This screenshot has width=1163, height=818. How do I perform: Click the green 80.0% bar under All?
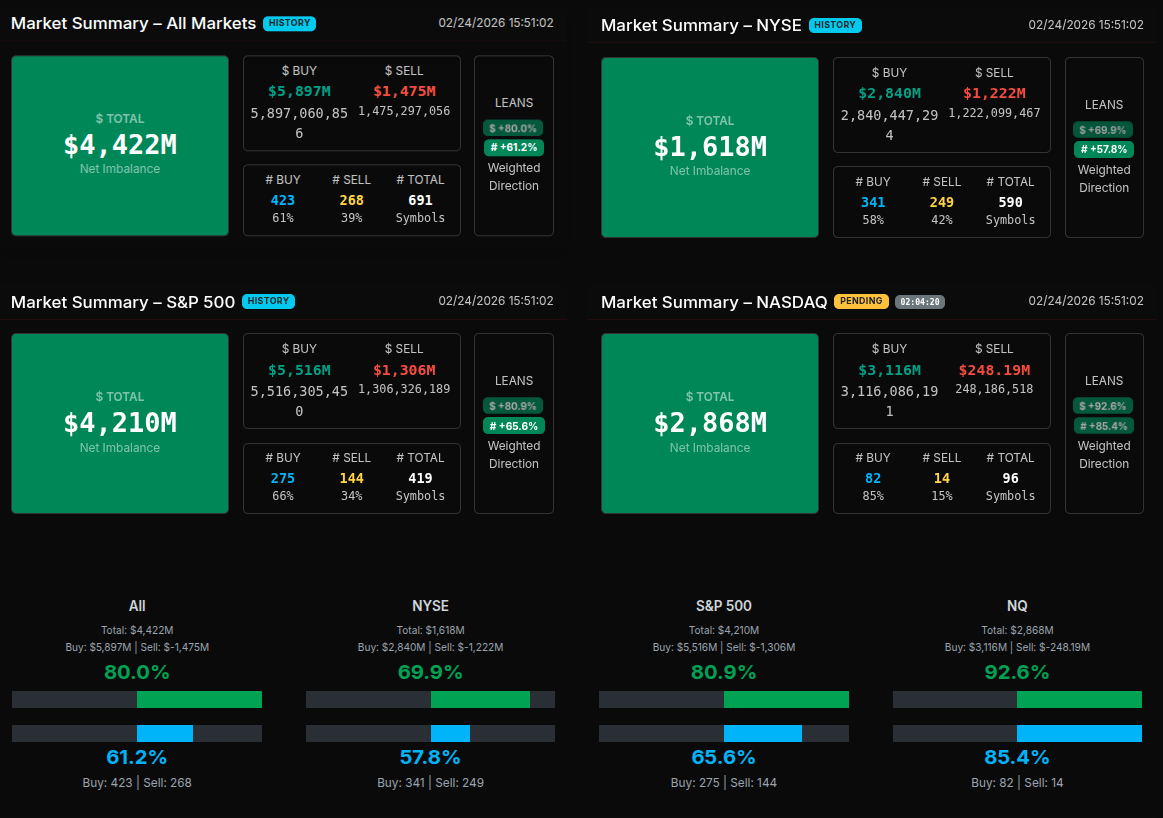click(x=199, y=700)
